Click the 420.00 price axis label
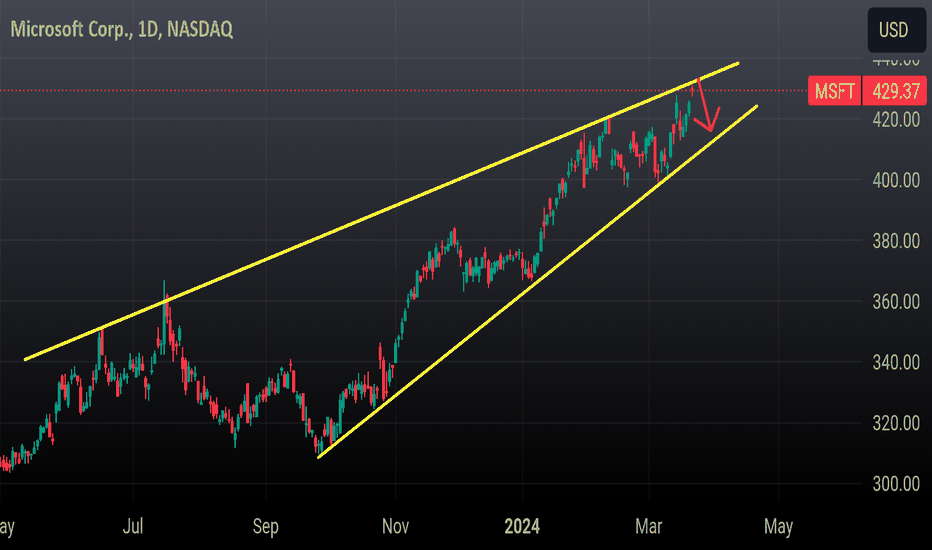 pos(896,120)
